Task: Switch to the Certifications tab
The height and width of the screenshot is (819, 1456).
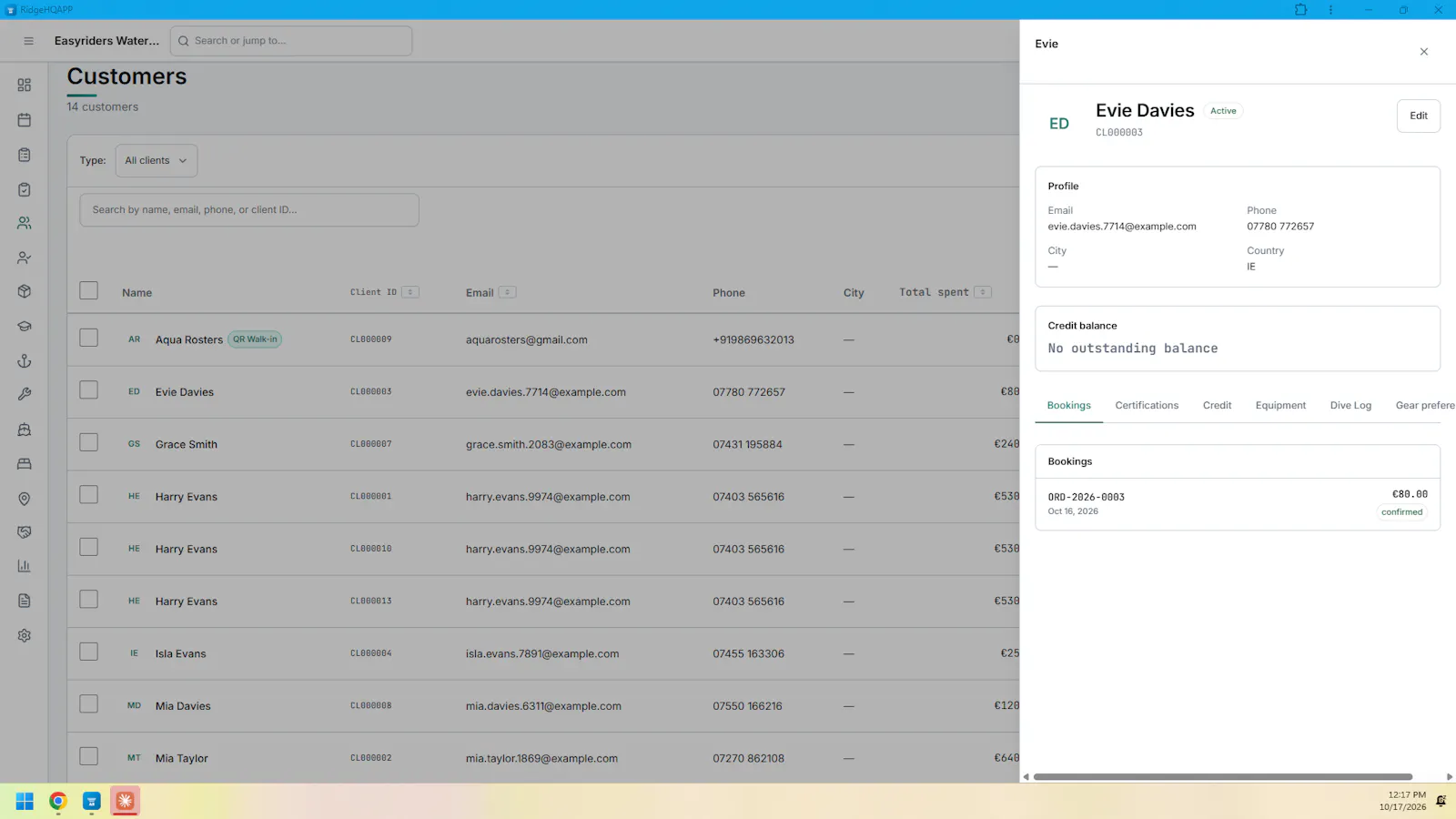Action: (x=1147, y=406)
